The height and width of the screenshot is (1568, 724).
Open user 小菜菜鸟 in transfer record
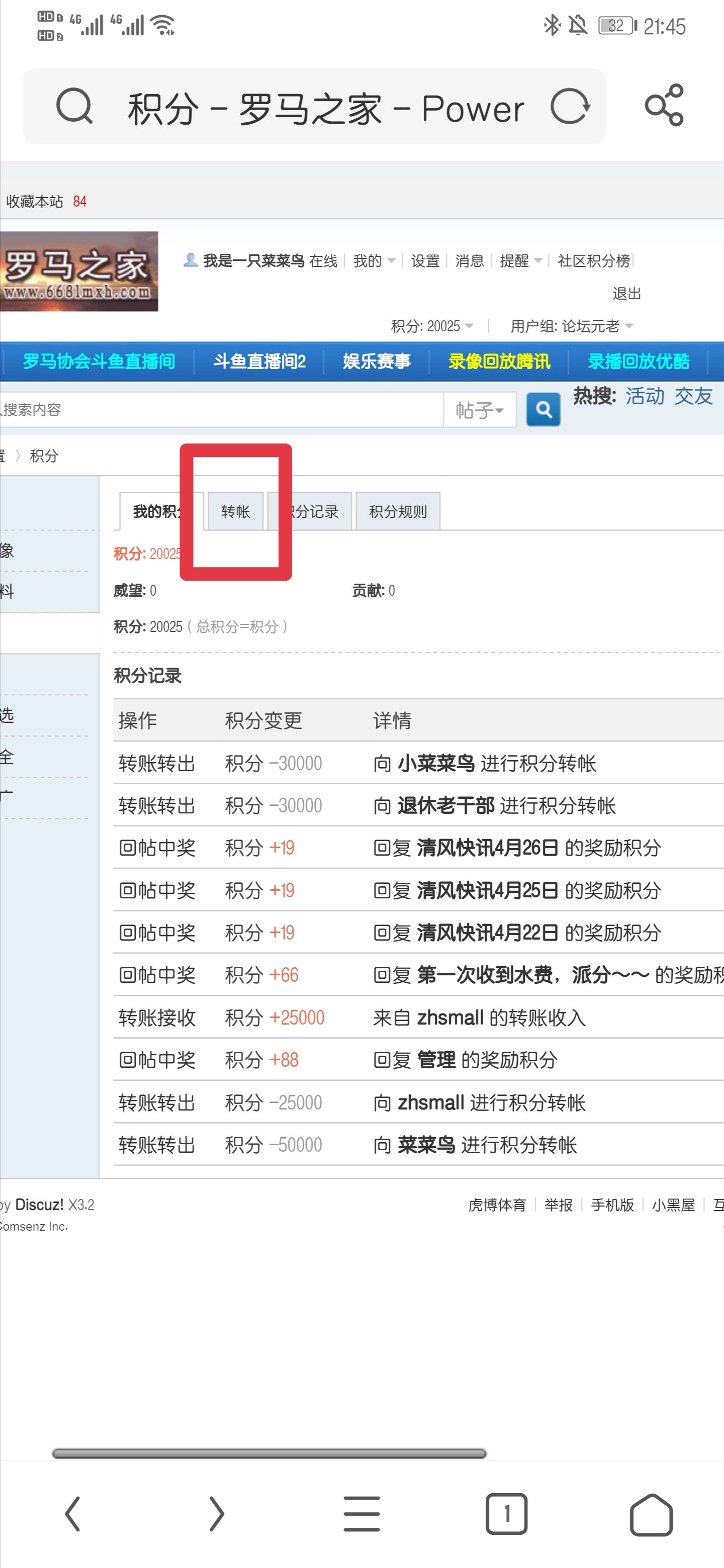click(x=436, y=763)
